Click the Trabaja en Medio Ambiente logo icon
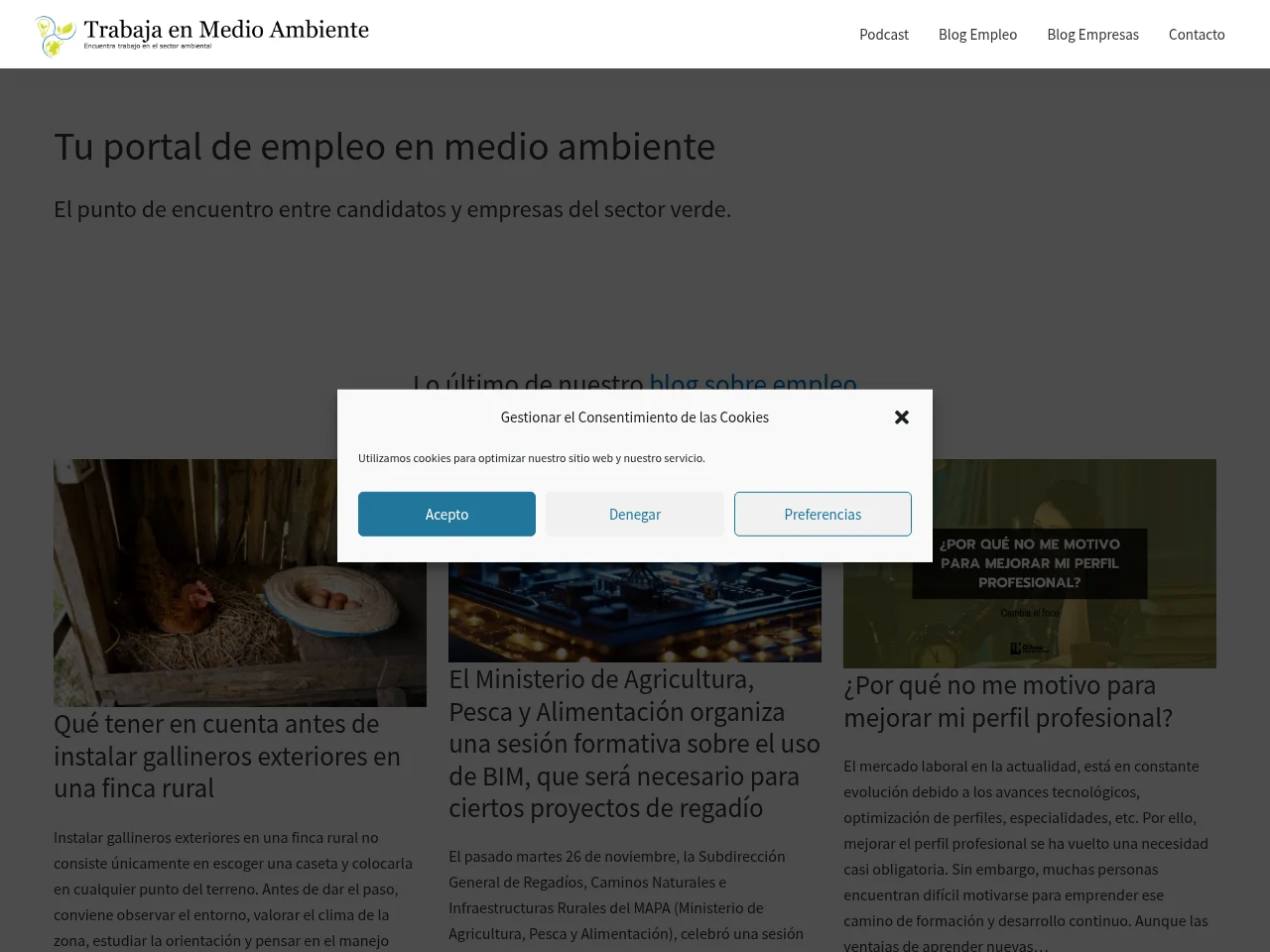 pos(56,36)
